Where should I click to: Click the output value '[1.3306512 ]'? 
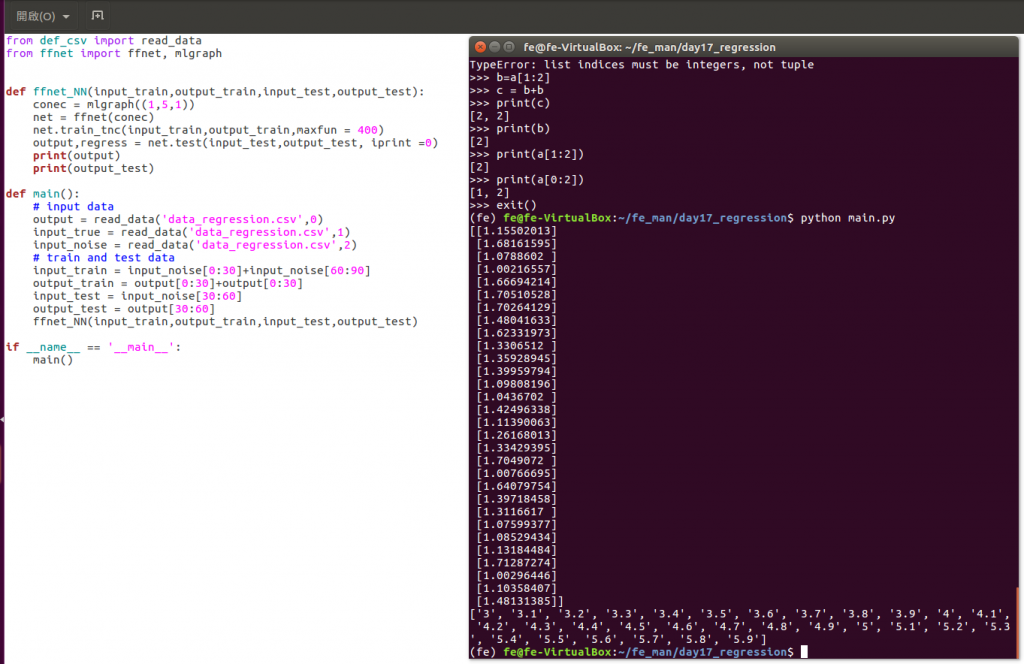click(517, 345)
